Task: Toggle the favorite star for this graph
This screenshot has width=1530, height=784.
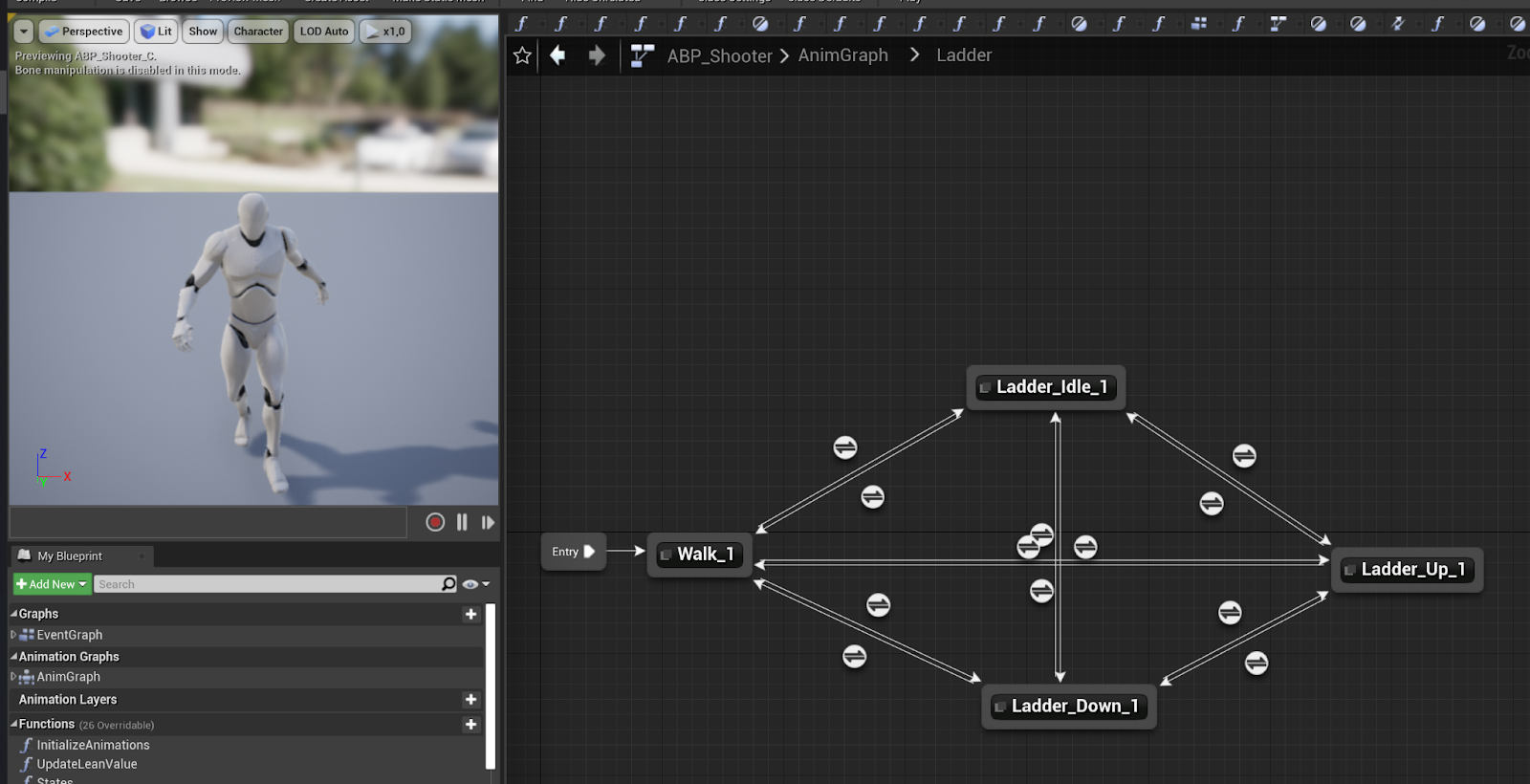Action: (522, 55)
